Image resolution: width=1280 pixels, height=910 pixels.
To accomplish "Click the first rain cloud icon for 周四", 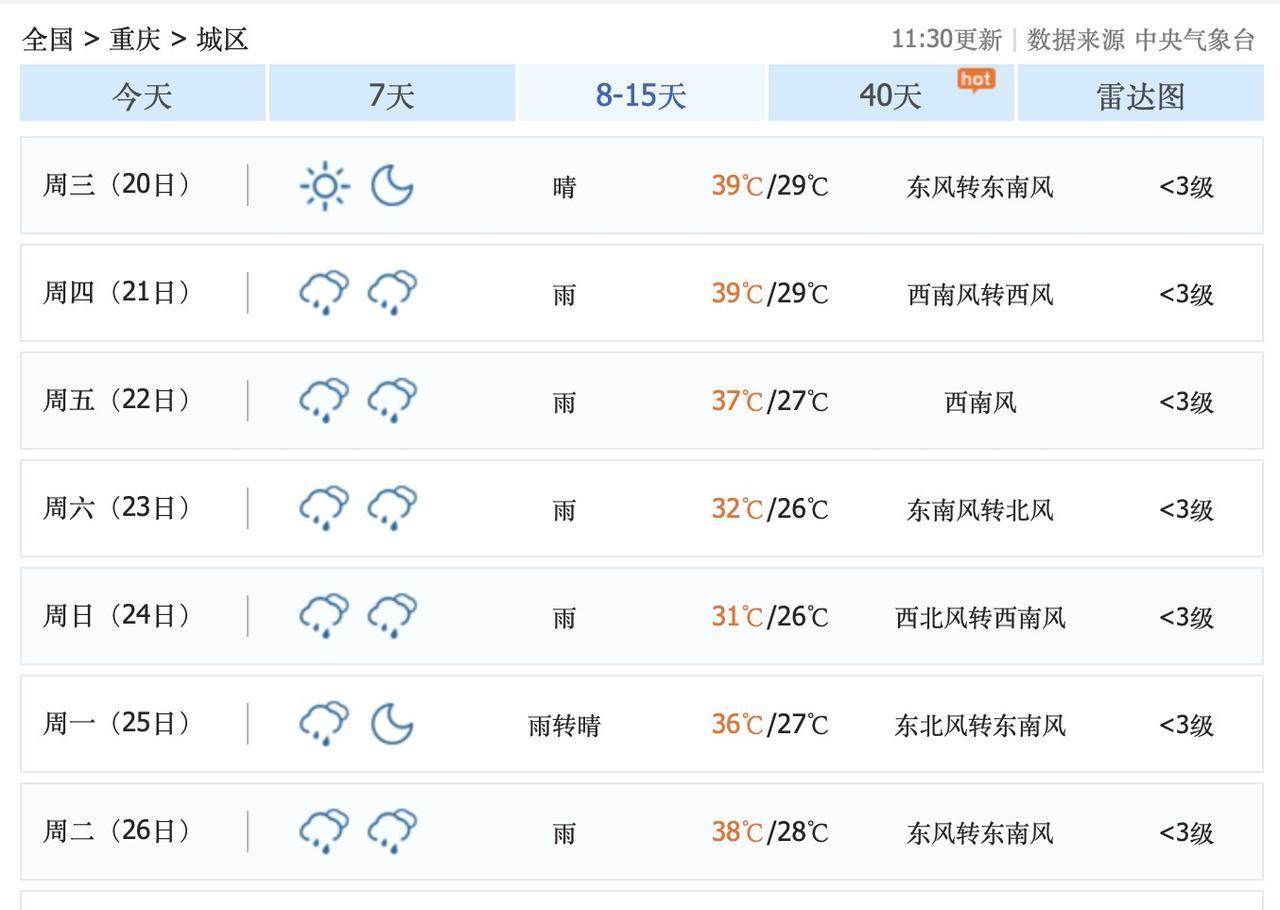I will coord(324,293).
